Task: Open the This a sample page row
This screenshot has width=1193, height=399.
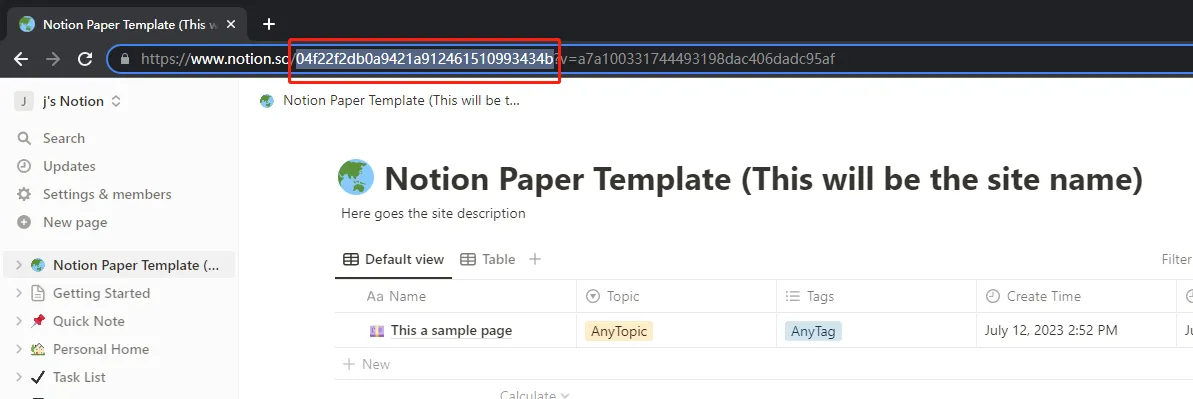Action: pyautogui.click(x=451, y=330)
